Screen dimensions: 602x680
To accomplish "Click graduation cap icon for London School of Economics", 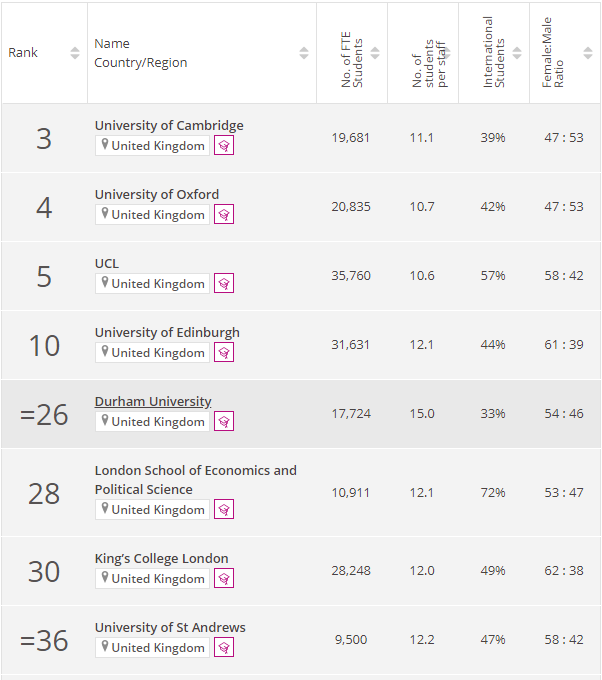I will point(224,510).
